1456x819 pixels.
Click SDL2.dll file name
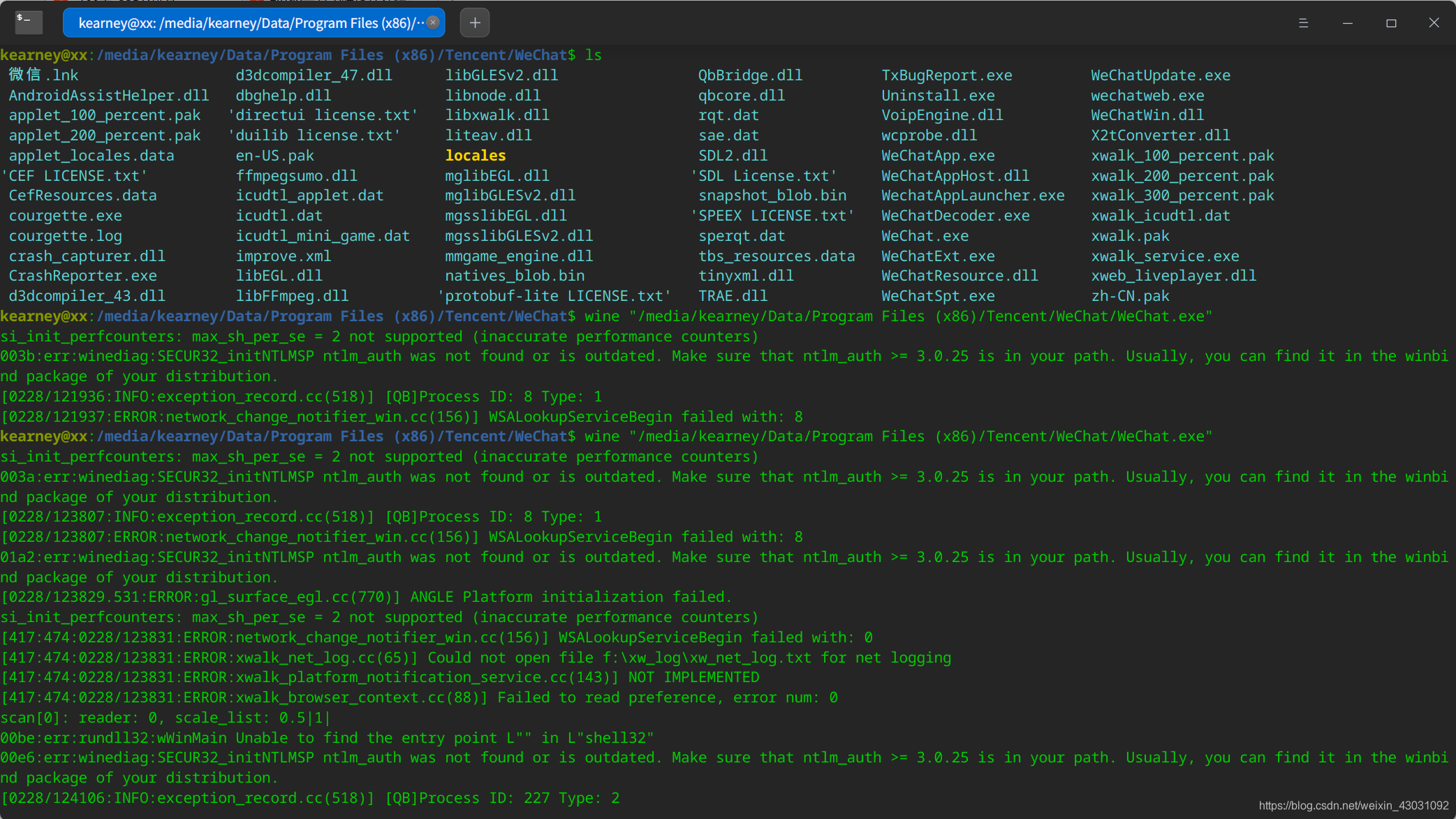[x=733, y=156]
